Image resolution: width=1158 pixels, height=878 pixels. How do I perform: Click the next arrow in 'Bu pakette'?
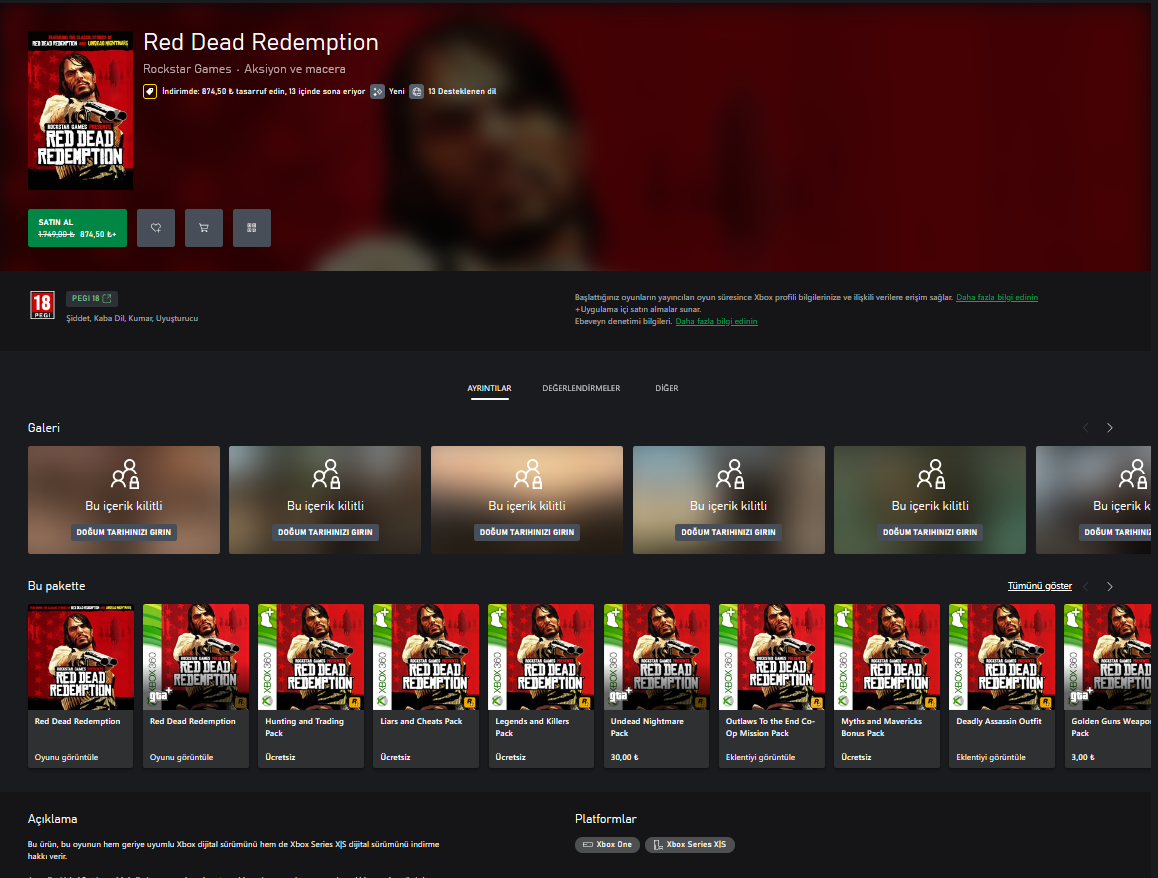1109,586
